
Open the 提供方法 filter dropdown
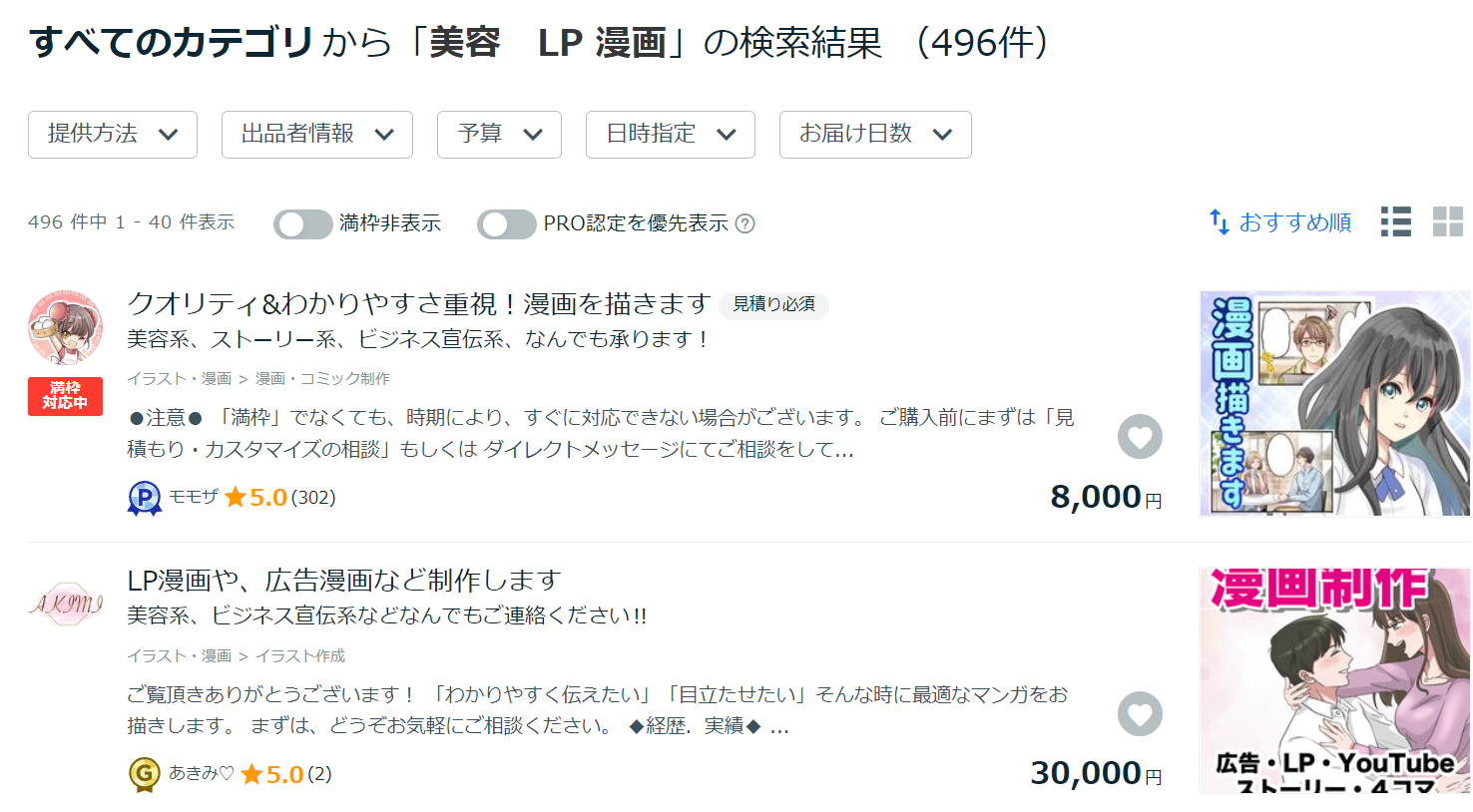point(113,135)
